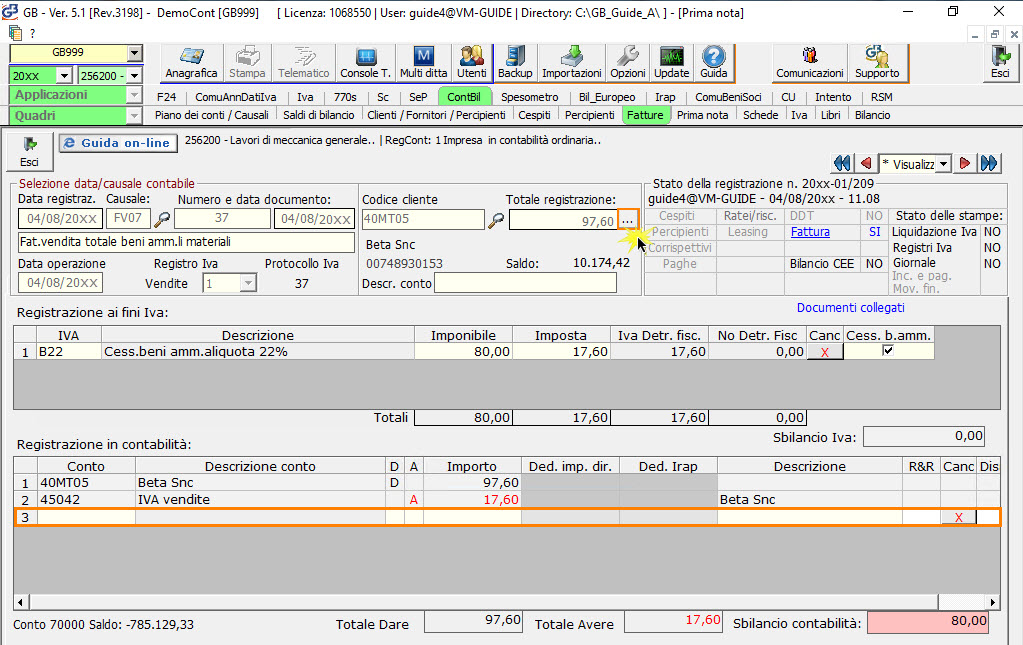Click the Stampa printer icon
The height and width of the screenshot is (645, 1023).
tap(247, 63)
